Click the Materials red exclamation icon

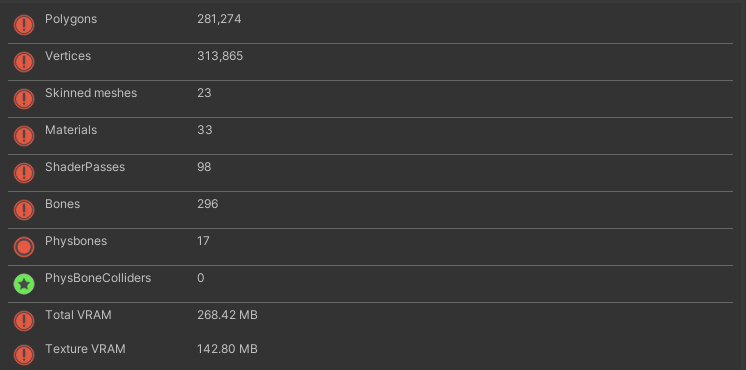(24, 136)
